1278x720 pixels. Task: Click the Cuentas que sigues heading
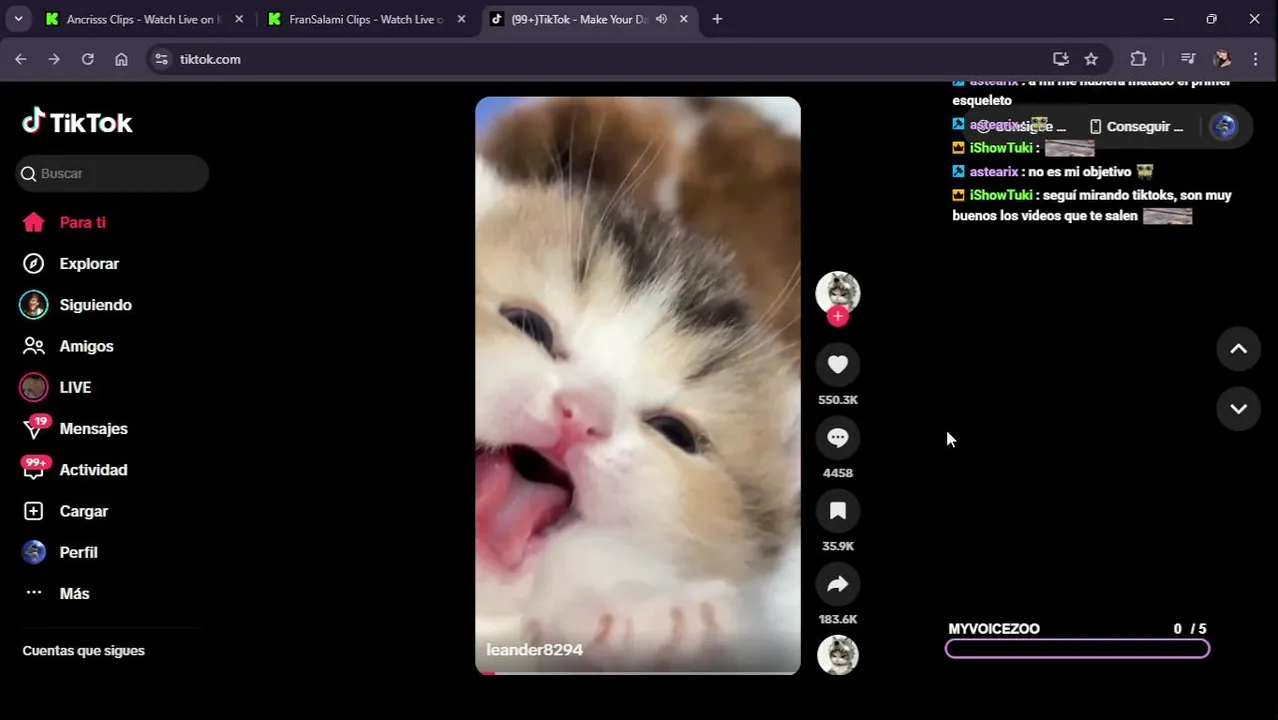coord(83,651)
